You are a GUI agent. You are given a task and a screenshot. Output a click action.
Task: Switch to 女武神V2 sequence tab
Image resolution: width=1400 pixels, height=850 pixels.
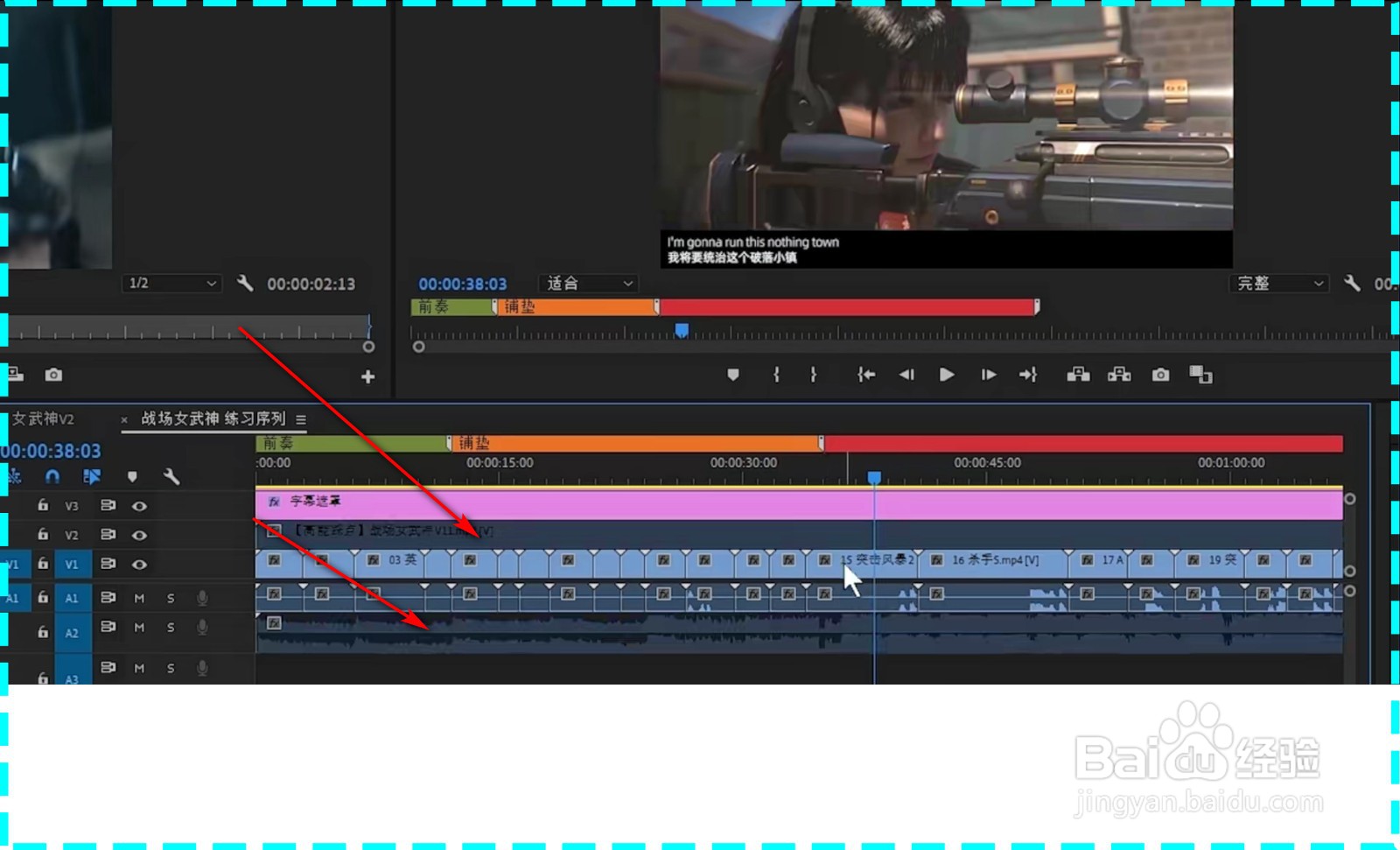point(43,418)
